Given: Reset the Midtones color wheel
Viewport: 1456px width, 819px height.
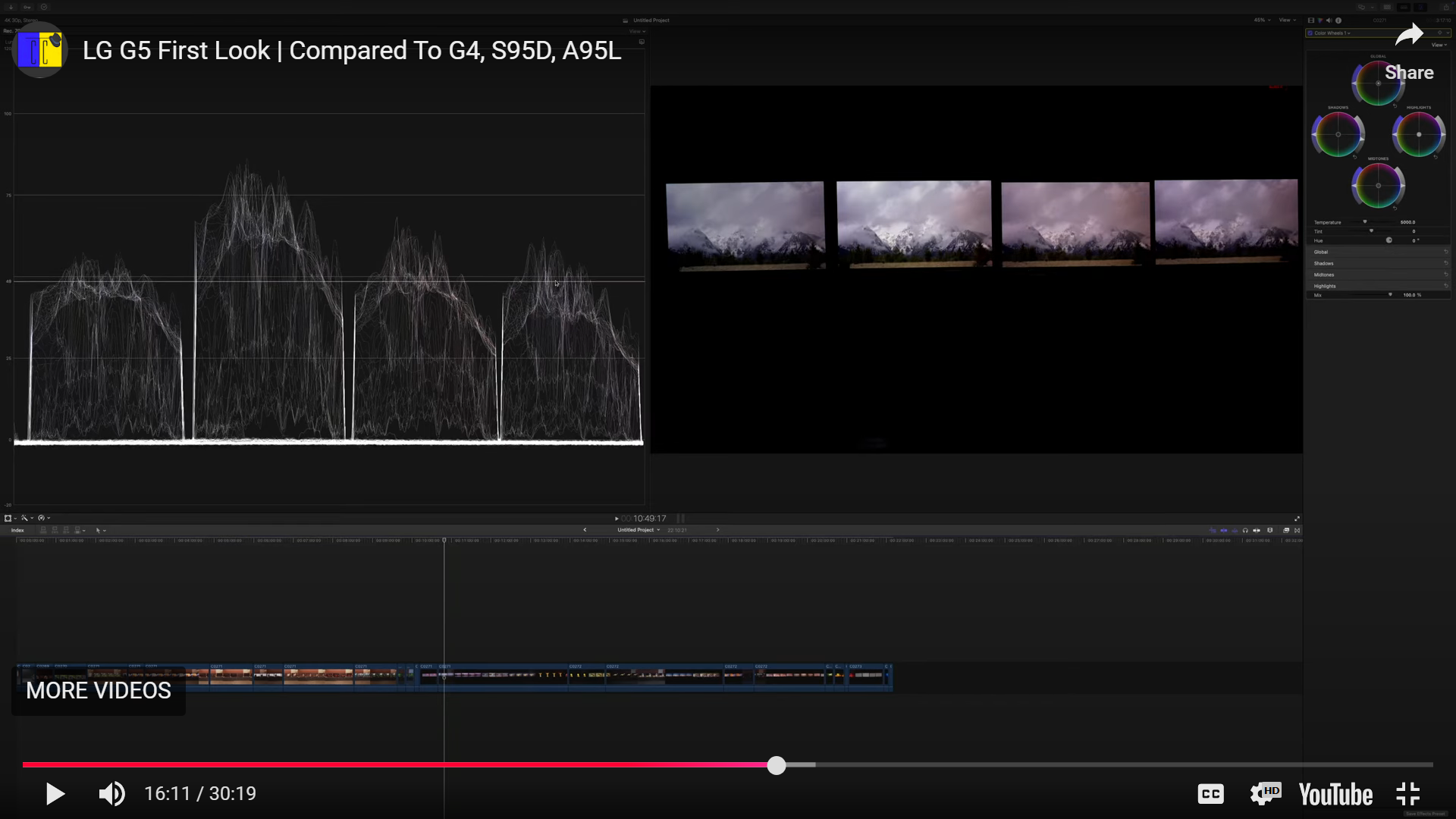Looking at the screenshot, I should [x=1395, y=208].
